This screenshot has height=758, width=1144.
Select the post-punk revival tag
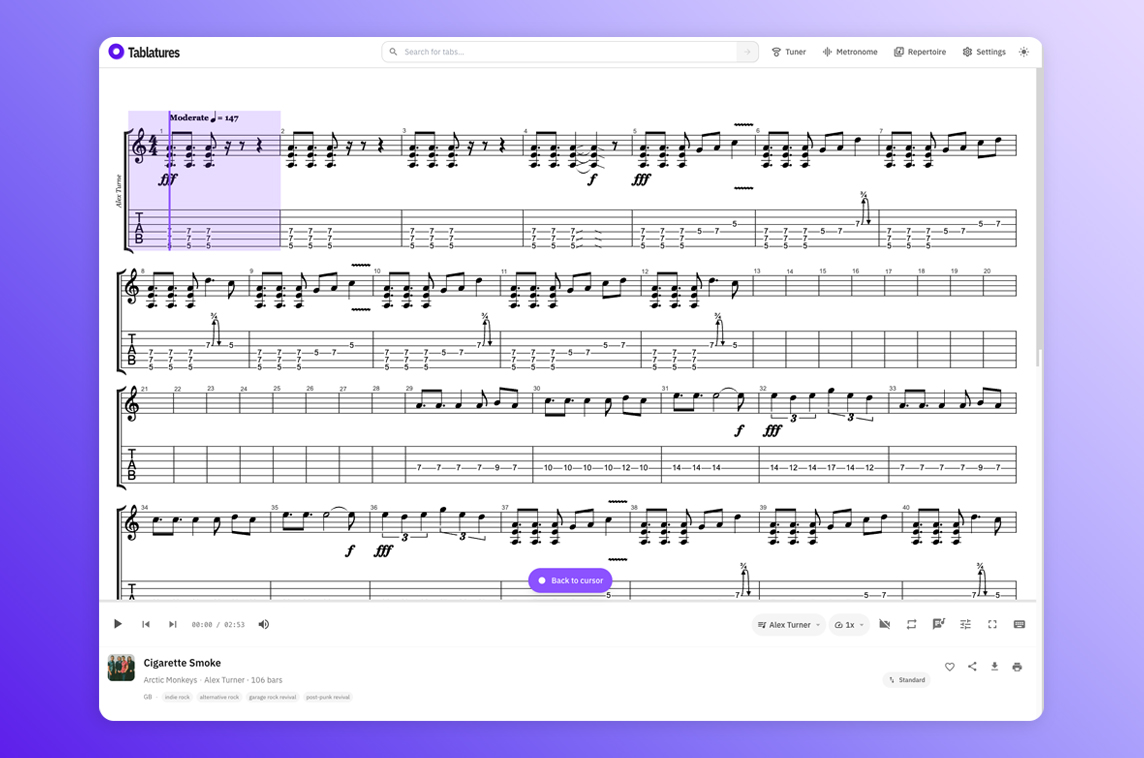[328, 697]
